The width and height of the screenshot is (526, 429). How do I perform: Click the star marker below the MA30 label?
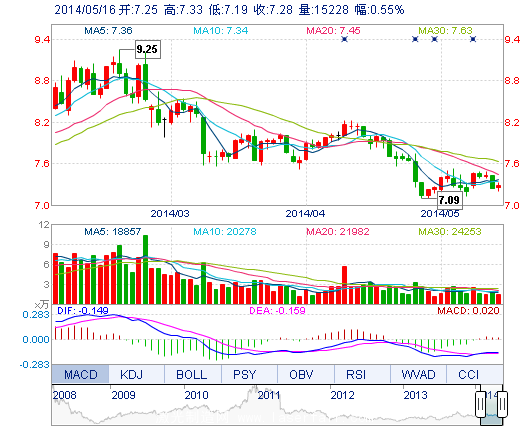(434, 39)
